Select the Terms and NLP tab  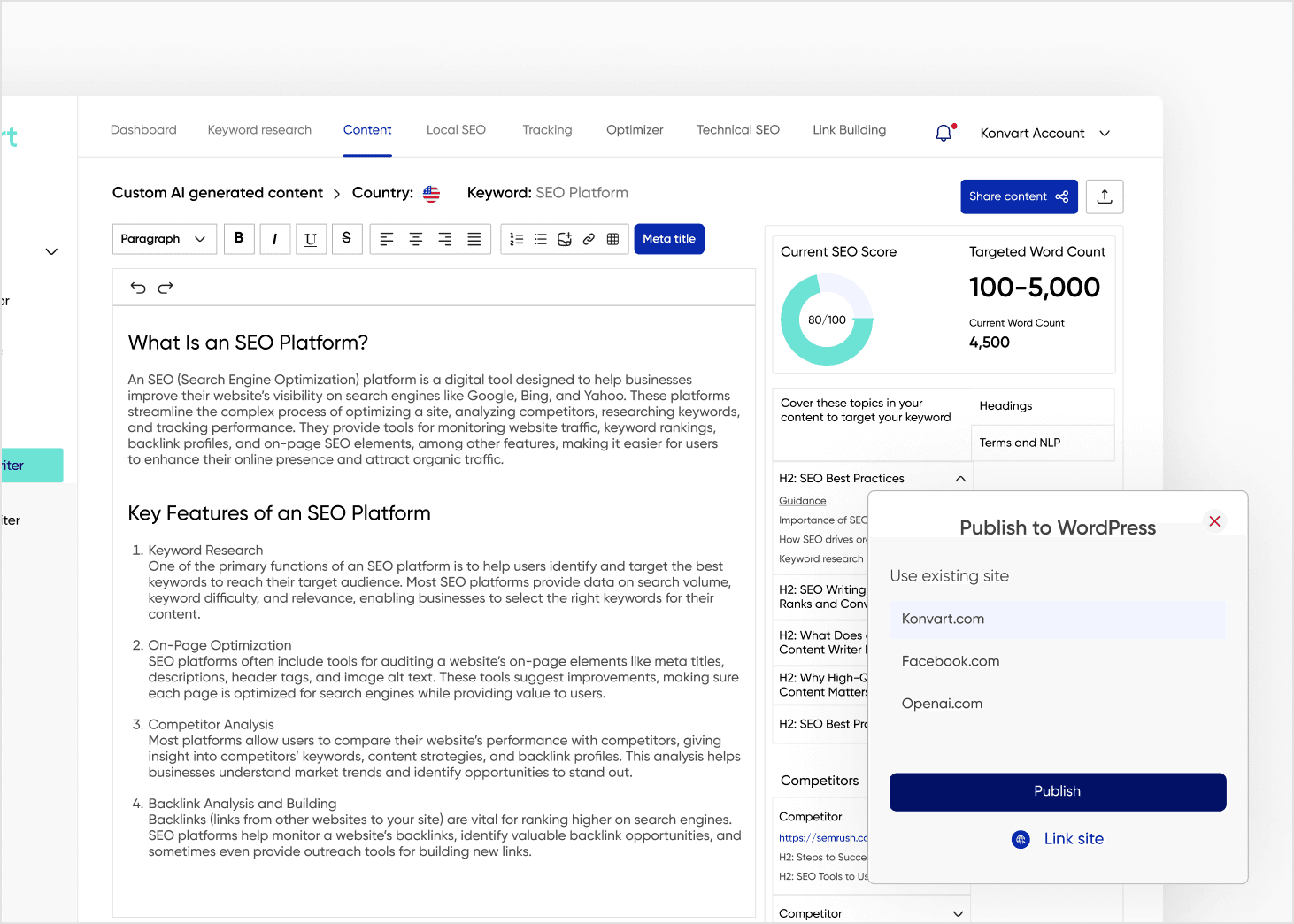(1020, 443)
